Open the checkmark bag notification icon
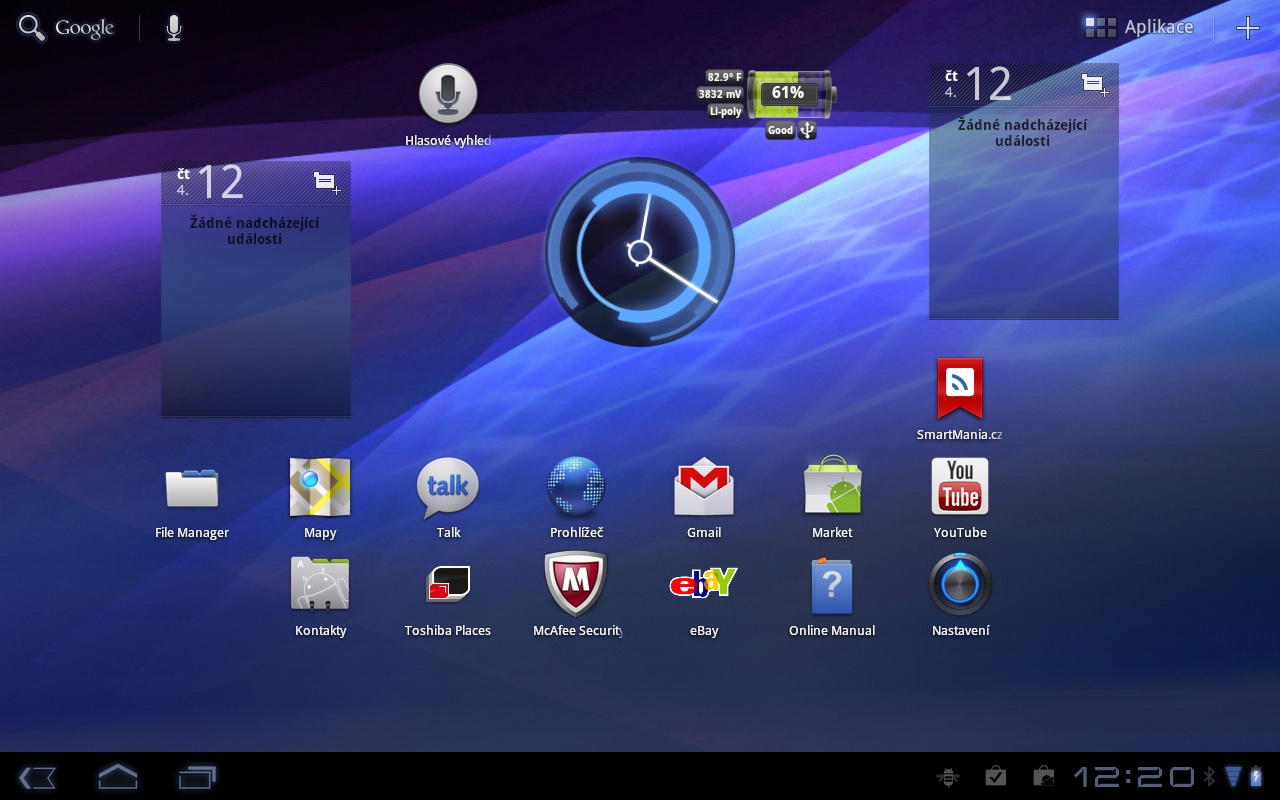 pyautogui.click(x=995, y=776)
